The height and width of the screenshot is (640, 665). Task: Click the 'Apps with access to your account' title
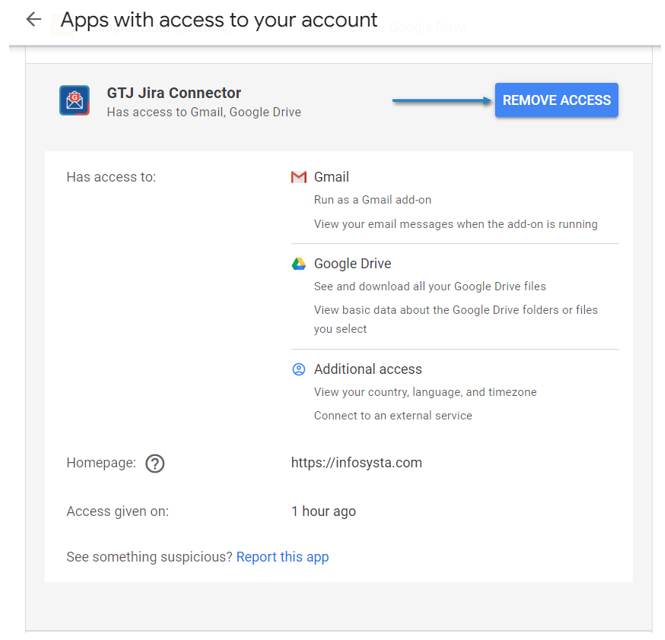[x=219, y=20]
